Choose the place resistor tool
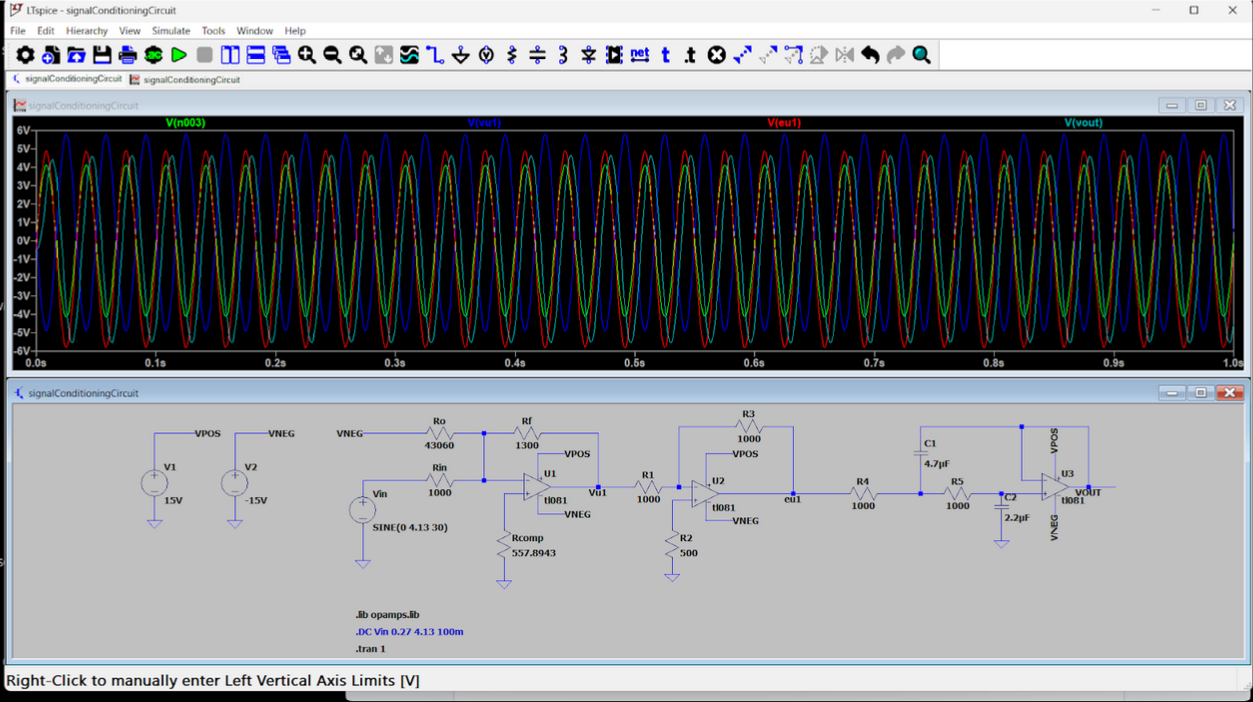Viewport: 1253px width, 702px height. (x=512, y=55)
